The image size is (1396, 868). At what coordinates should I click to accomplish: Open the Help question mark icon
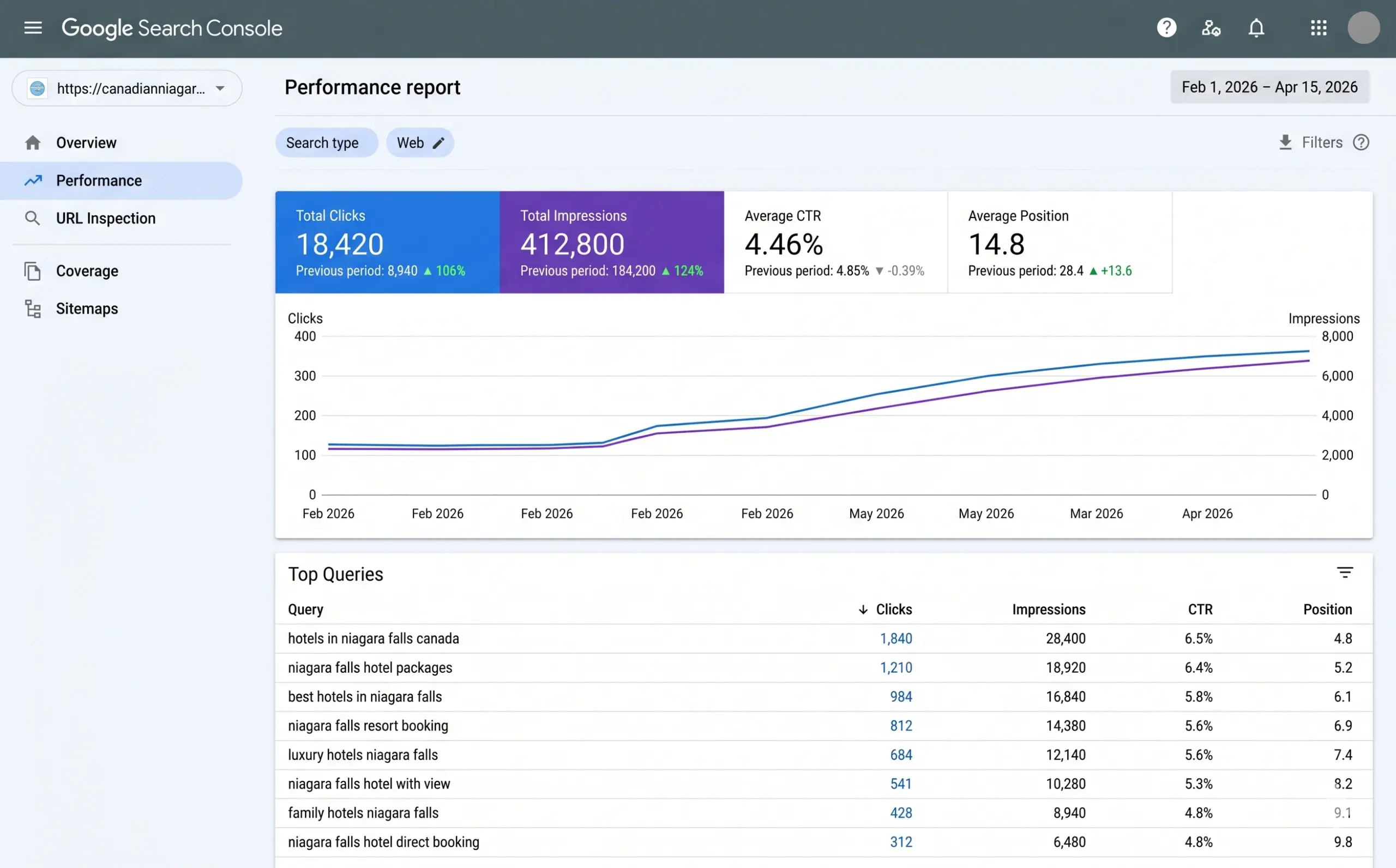point(1166,28)
